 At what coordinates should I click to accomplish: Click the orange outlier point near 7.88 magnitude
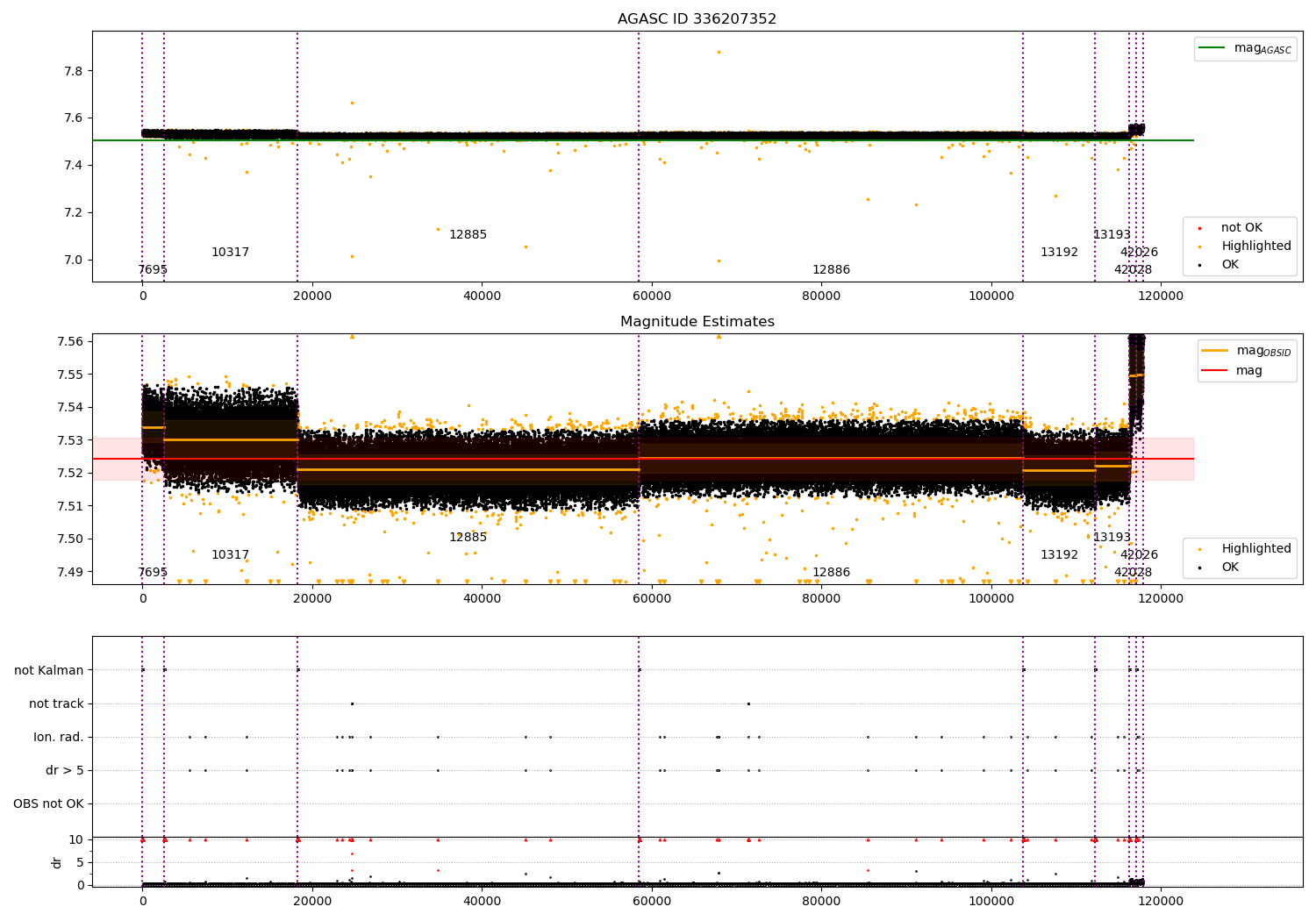(x=719, y=52)
